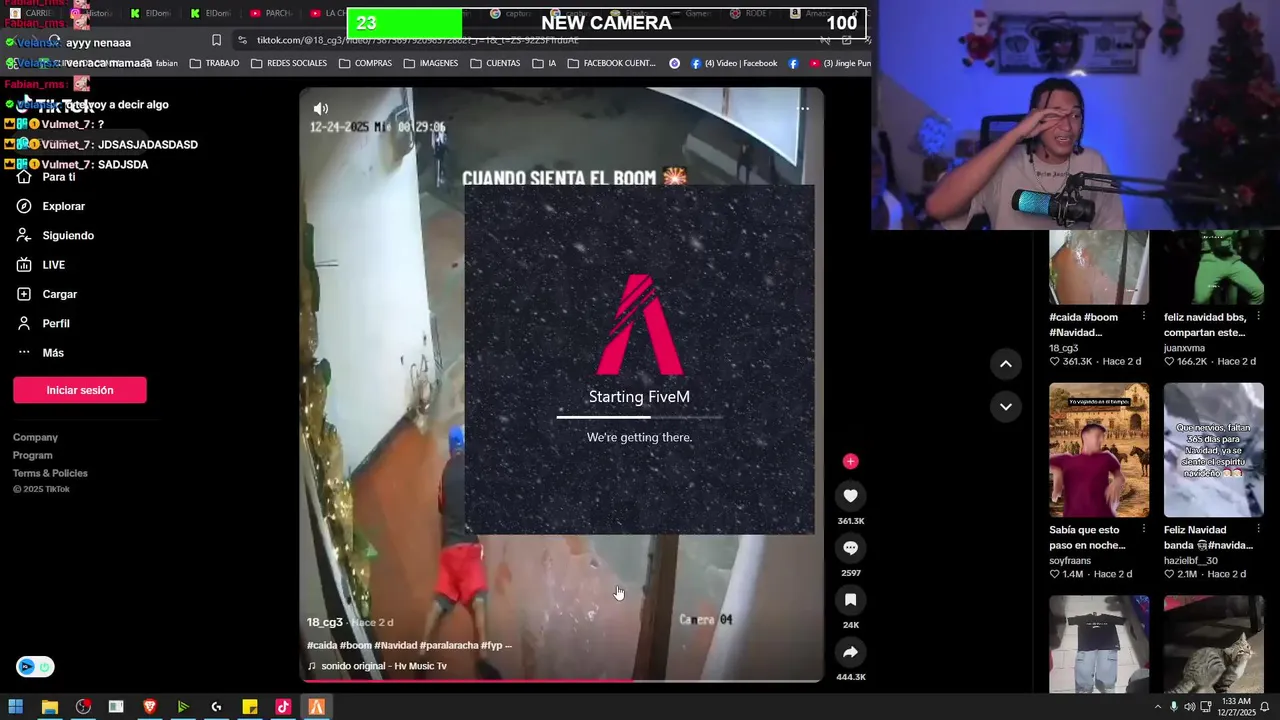The width and height of the screenshot is (1280, 720).
Task: Open the TRABAJO bookmarks folder
Action: pos(214,63)
